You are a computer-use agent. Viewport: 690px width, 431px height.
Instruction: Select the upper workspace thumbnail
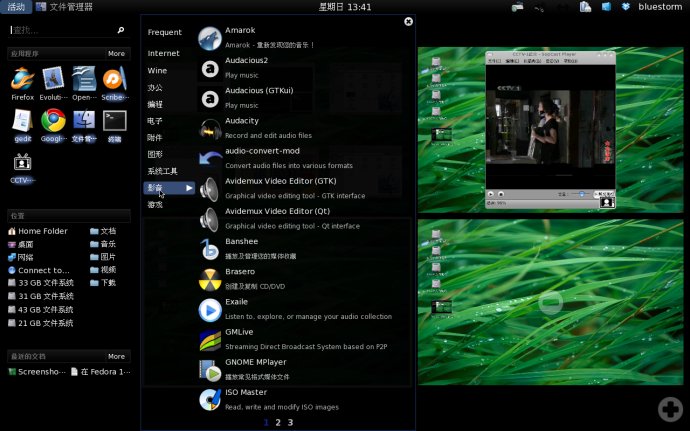point(551,130)
